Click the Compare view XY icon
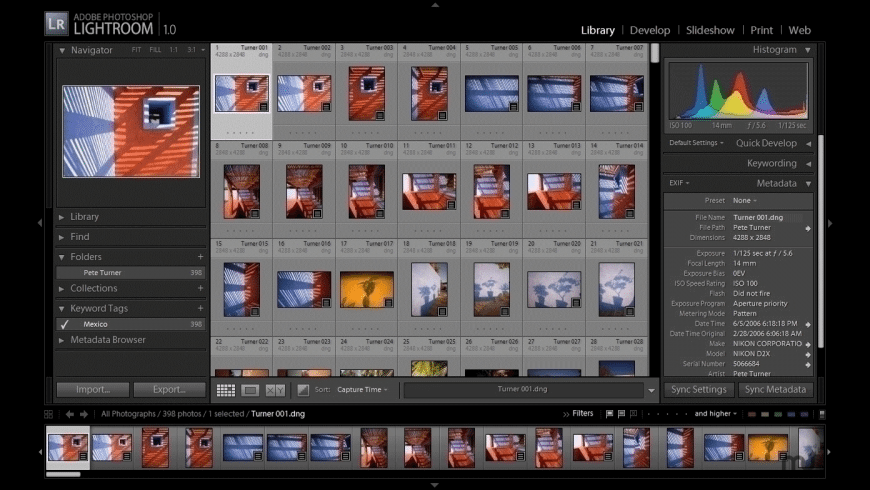 [275, 390]
